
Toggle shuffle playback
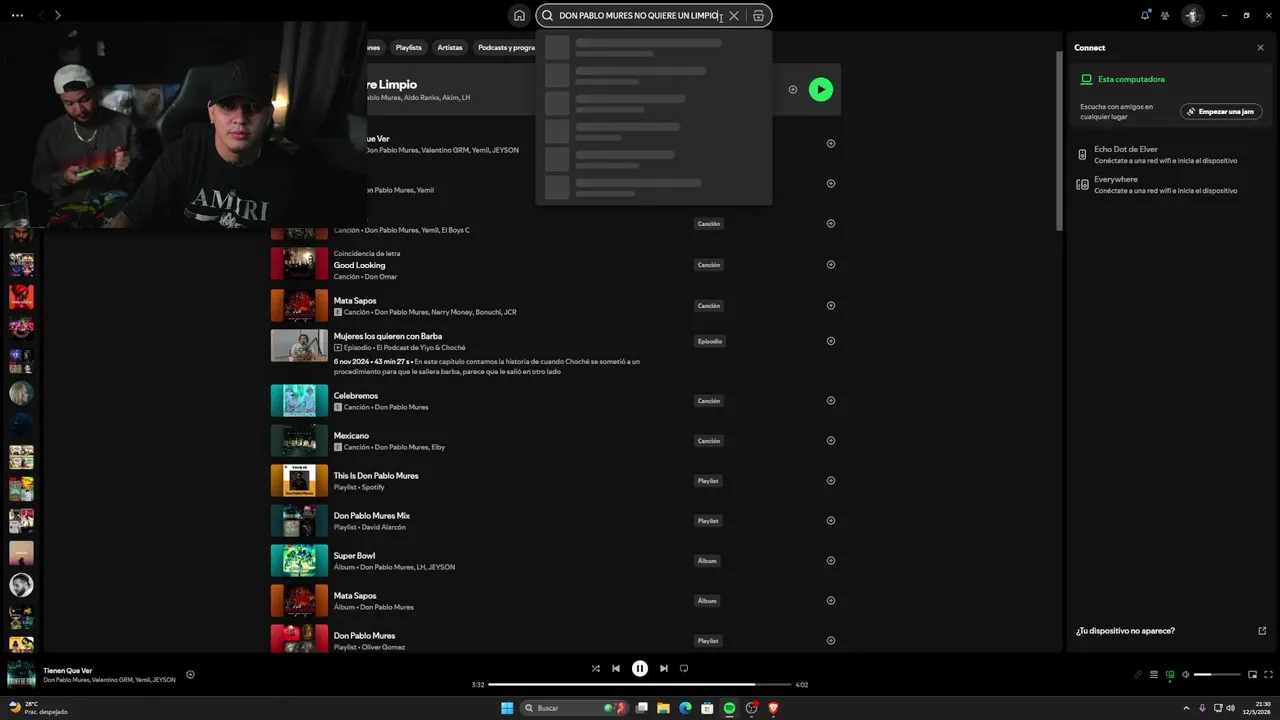[x=596, y=668]
